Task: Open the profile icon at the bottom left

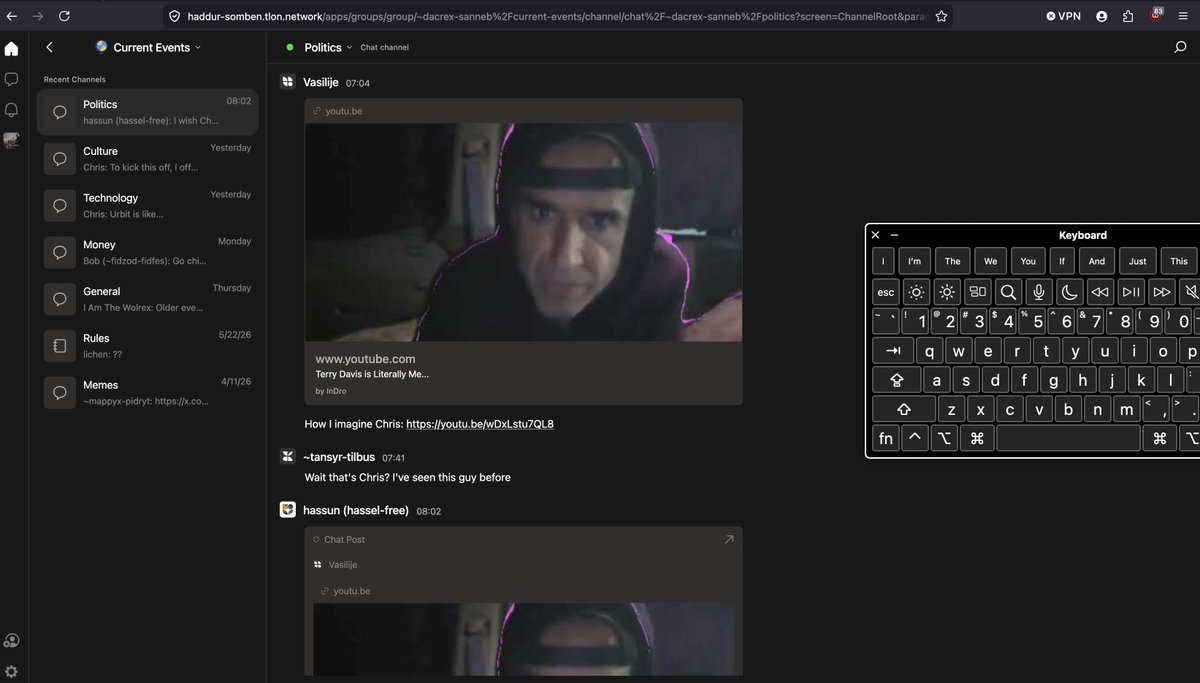Action: coord(12,641)
